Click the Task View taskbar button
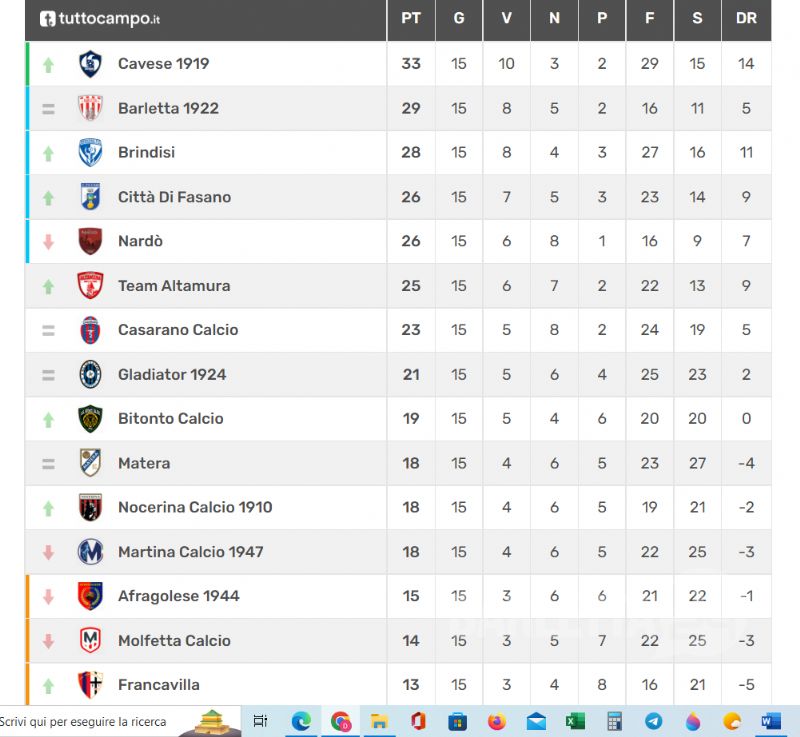The width and height of the screenshot is (800, 737). (260, 721)
